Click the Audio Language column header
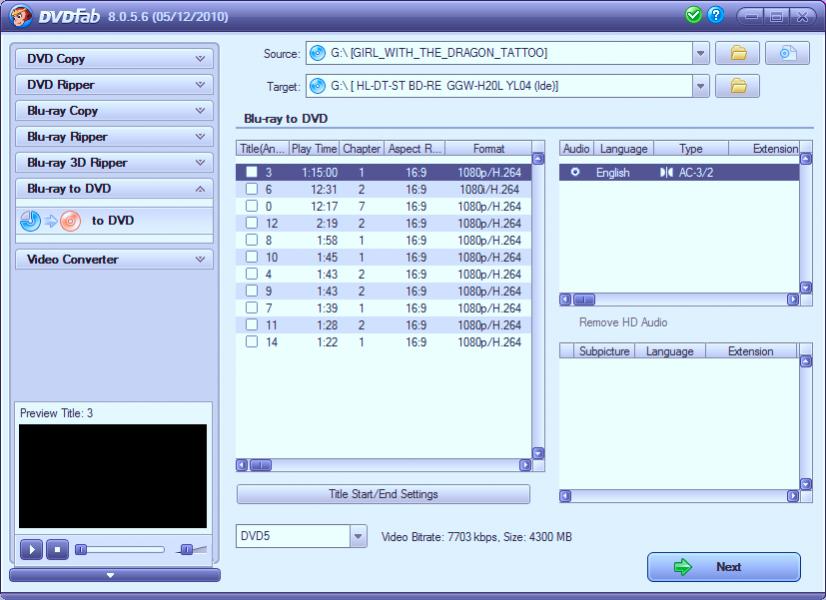The width and height of the screenshot is (826, 600). click(x=624, y=149)
